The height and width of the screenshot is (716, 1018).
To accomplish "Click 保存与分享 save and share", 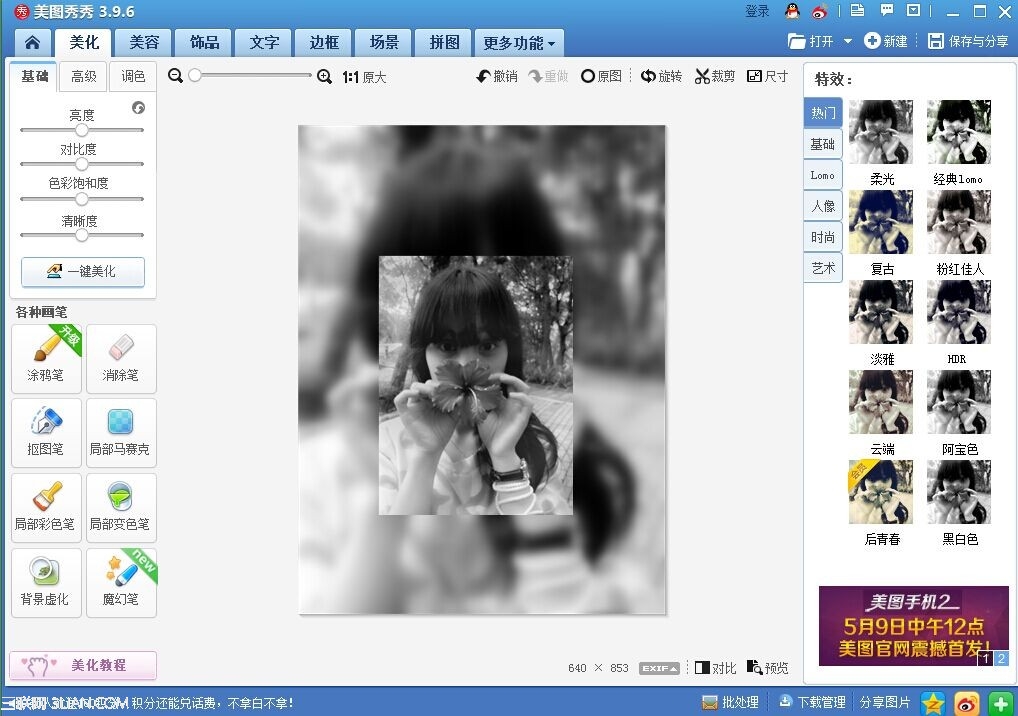I will (x=968, y=42).
